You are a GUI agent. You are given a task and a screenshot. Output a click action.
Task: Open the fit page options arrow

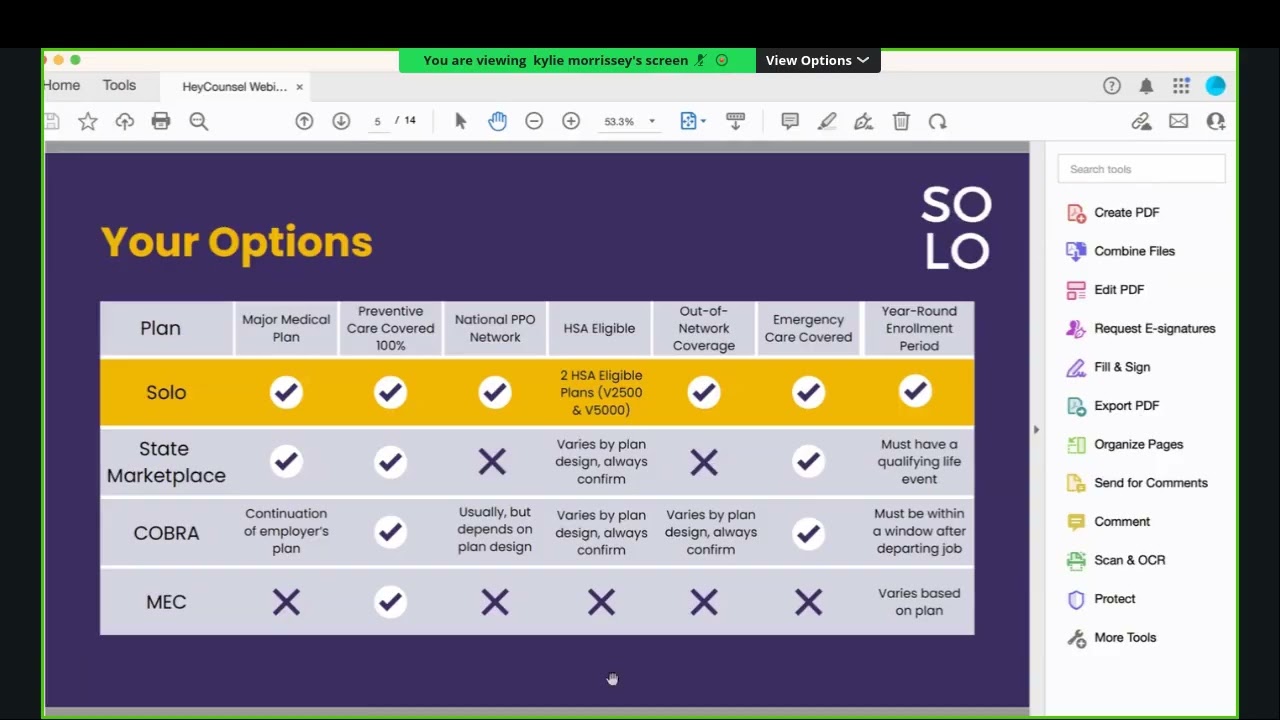703,121
